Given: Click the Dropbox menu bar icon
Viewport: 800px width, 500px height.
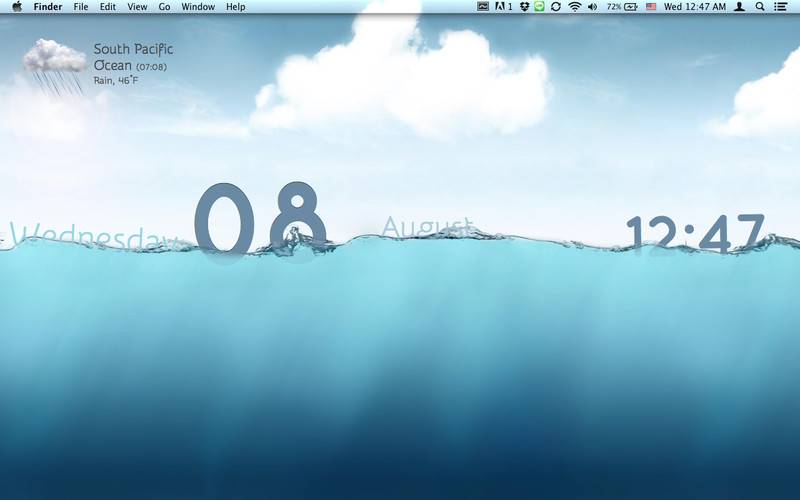Looking at the screenshot, I should [x=524, y=7].
